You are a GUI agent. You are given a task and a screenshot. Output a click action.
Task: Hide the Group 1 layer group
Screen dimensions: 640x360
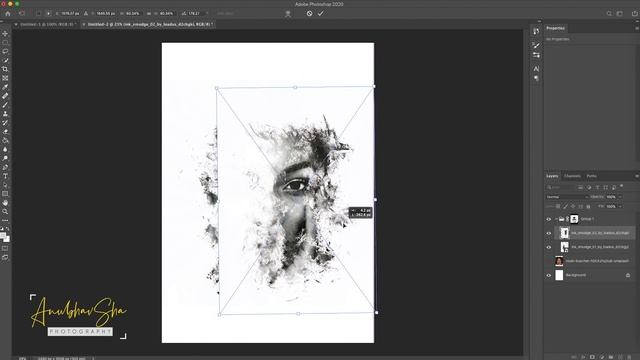pyautogui.click(x=549, y=219)
